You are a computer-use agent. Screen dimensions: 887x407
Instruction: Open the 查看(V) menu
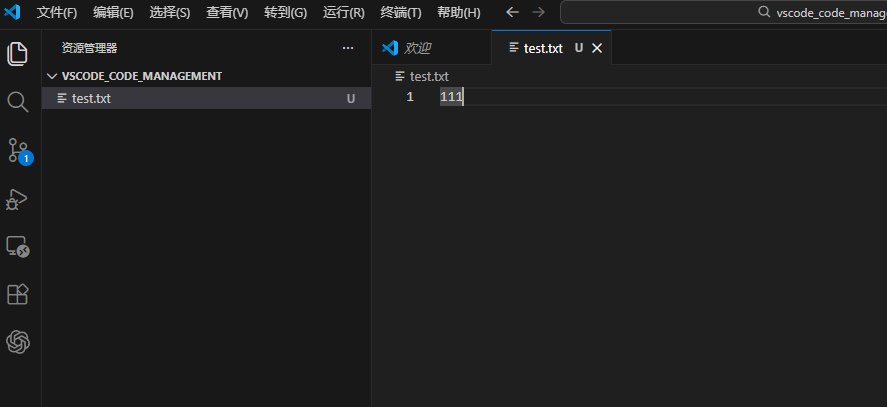[227, 12]
